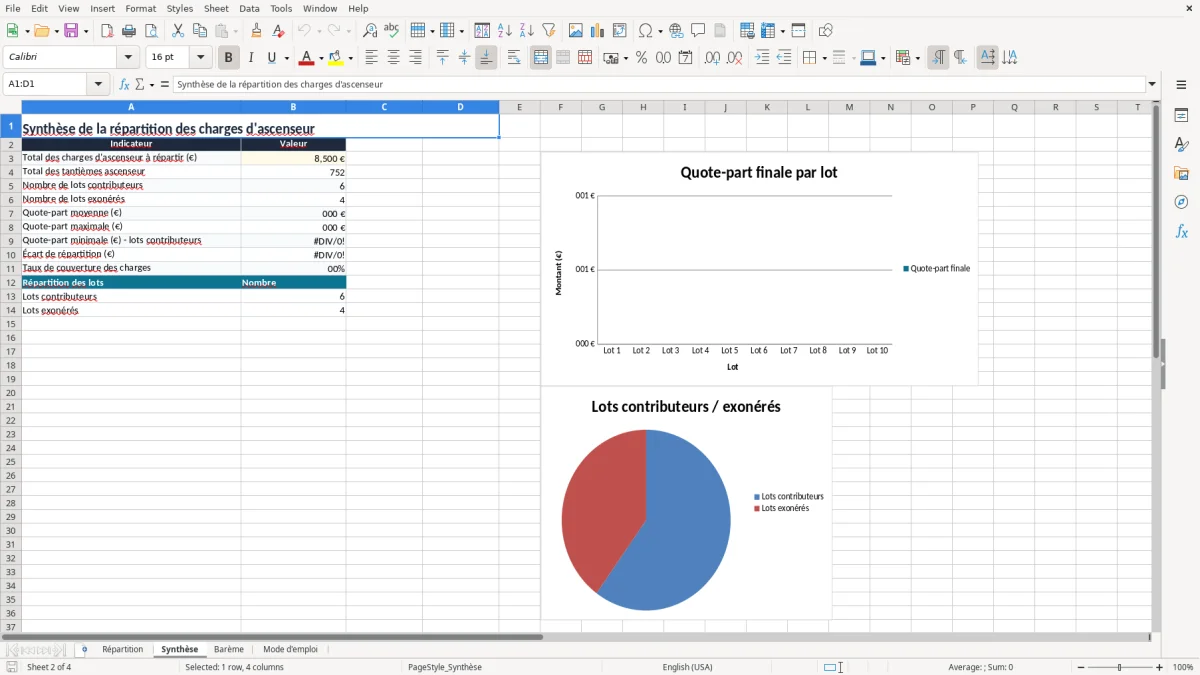
Task: Clone formatting with the paintbrush icon
Action: tap(257, 31)
